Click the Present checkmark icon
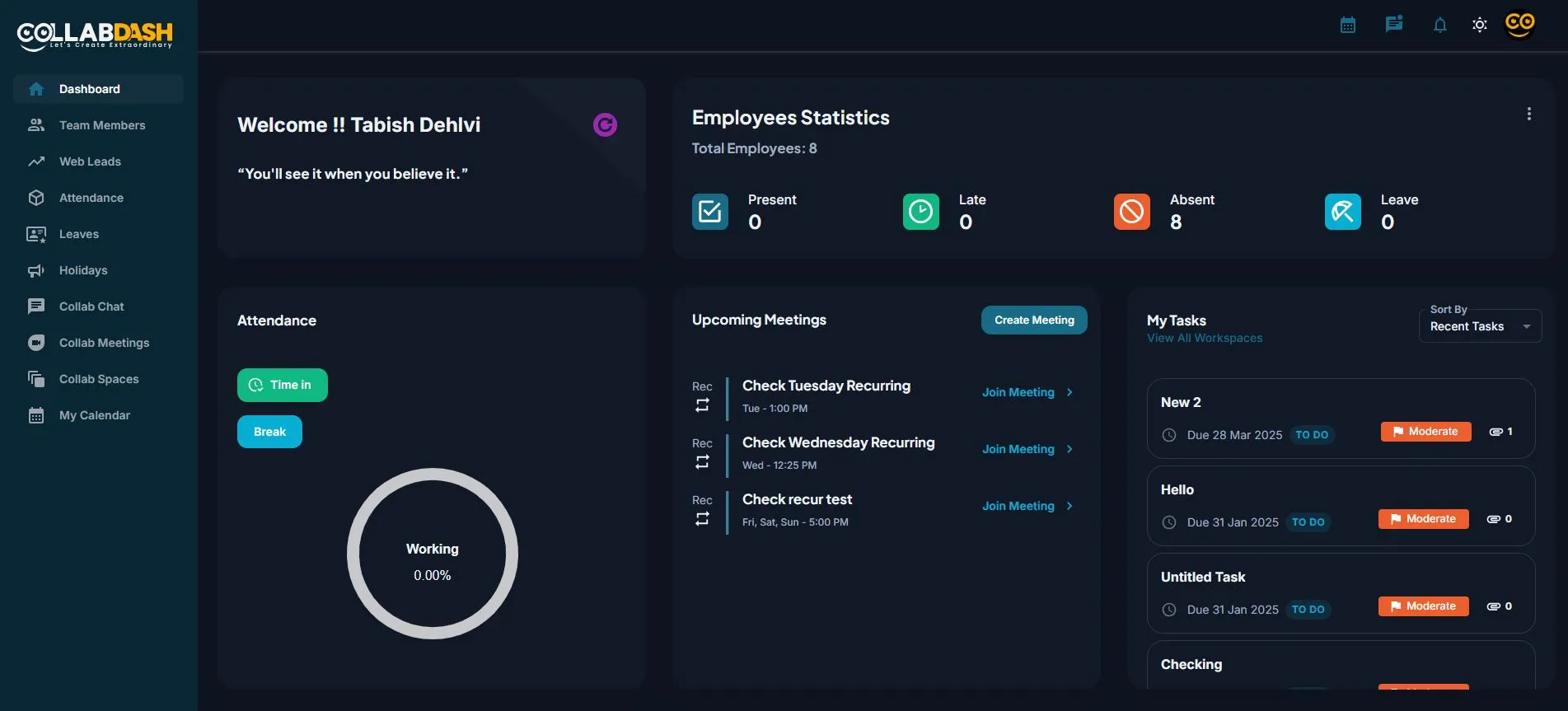This screenshot has width=1568, height=711. tap(710, 212)
